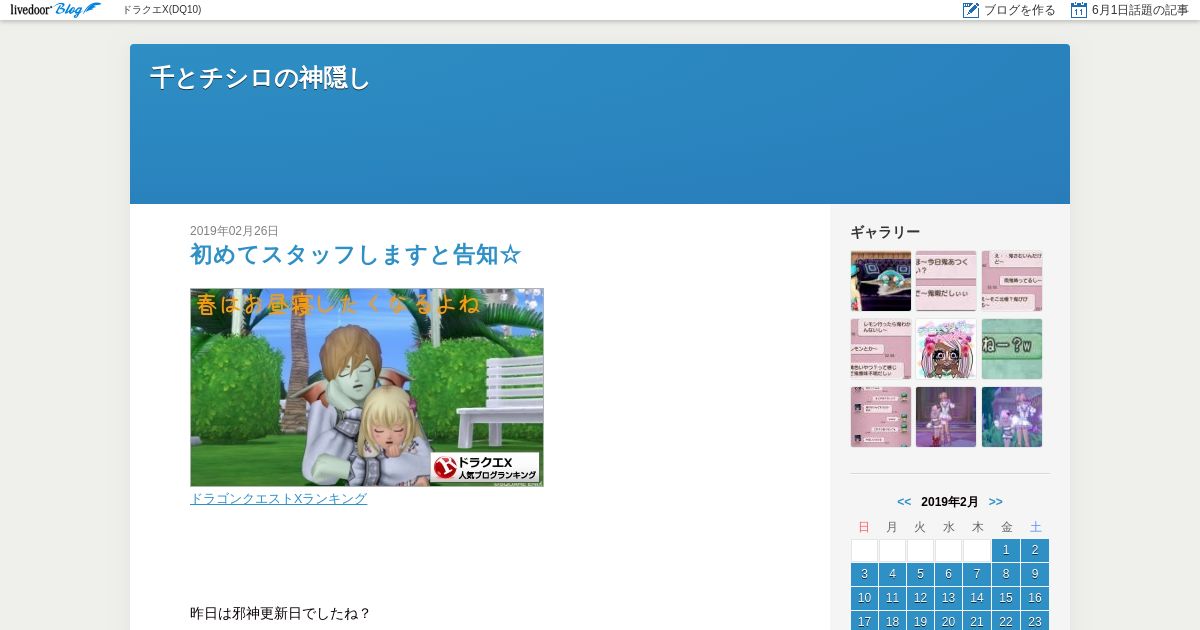Select calendar date 13
The height and width of the screenshot is (630, 1200).
point(948,598)
